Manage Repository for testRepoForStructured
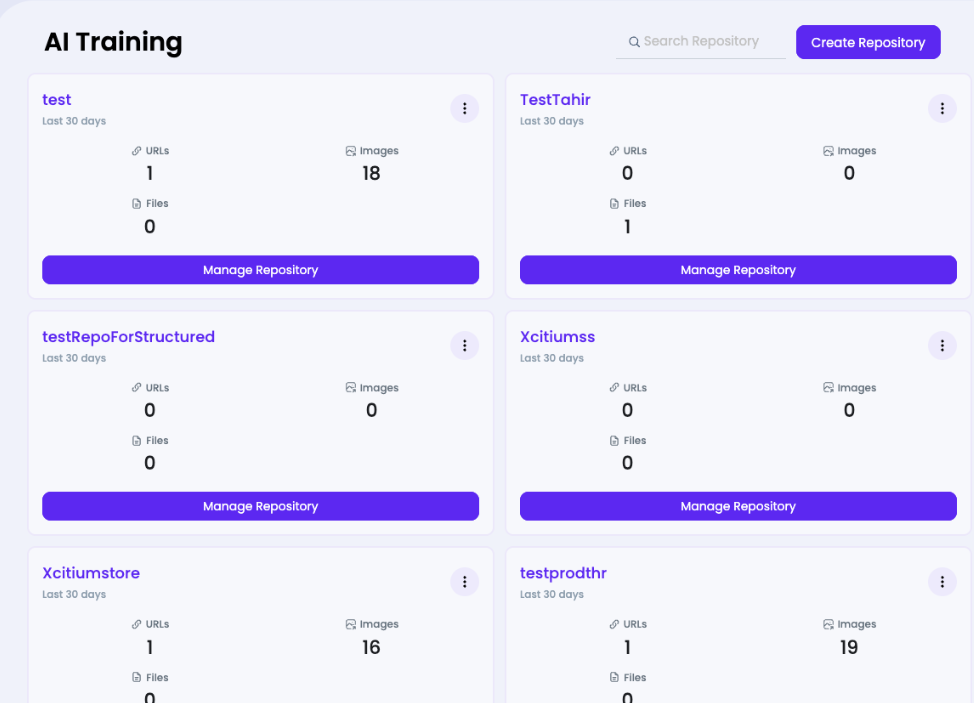 pos(261,506)
